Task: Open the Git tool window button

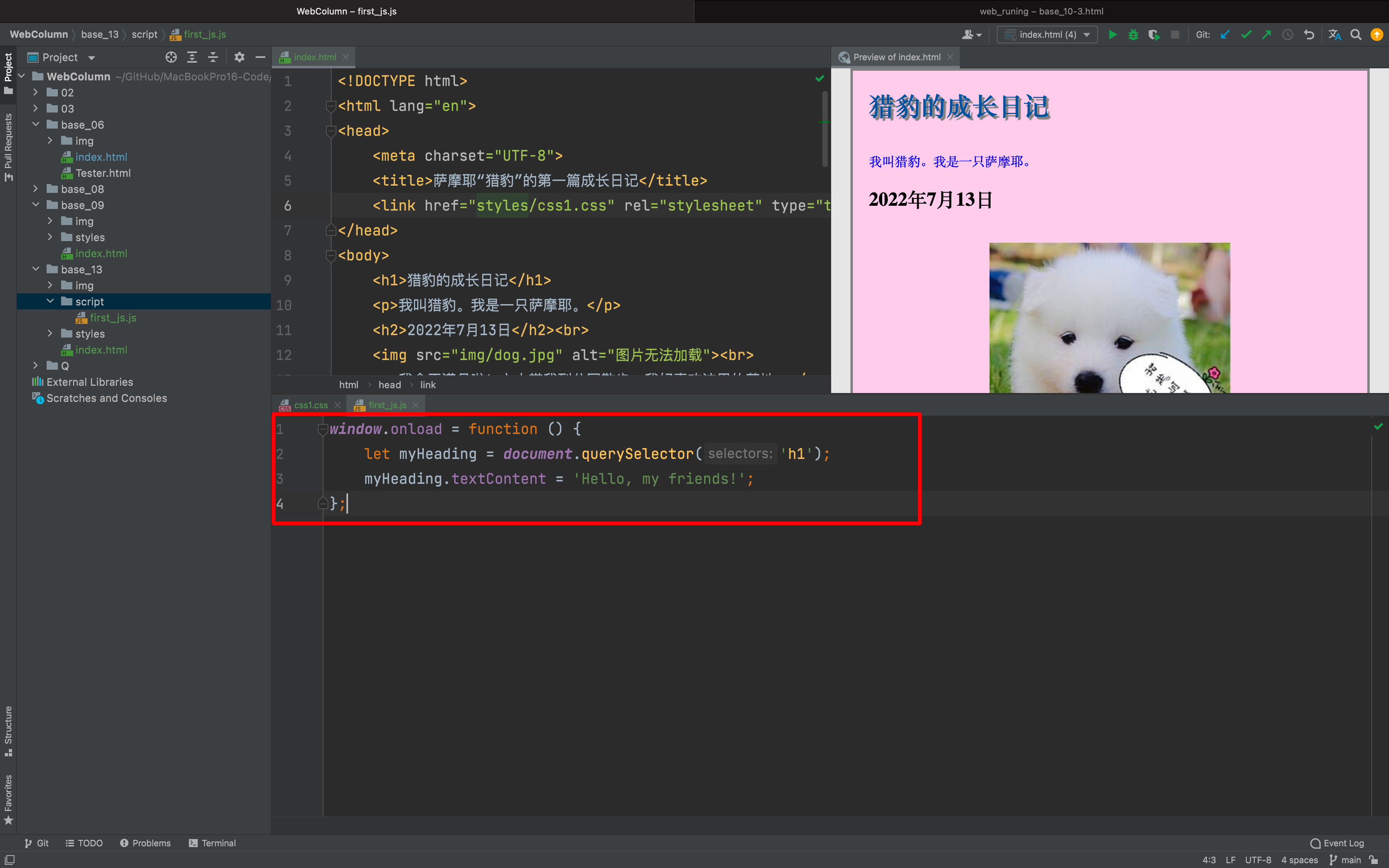Action: coord(37,843)
